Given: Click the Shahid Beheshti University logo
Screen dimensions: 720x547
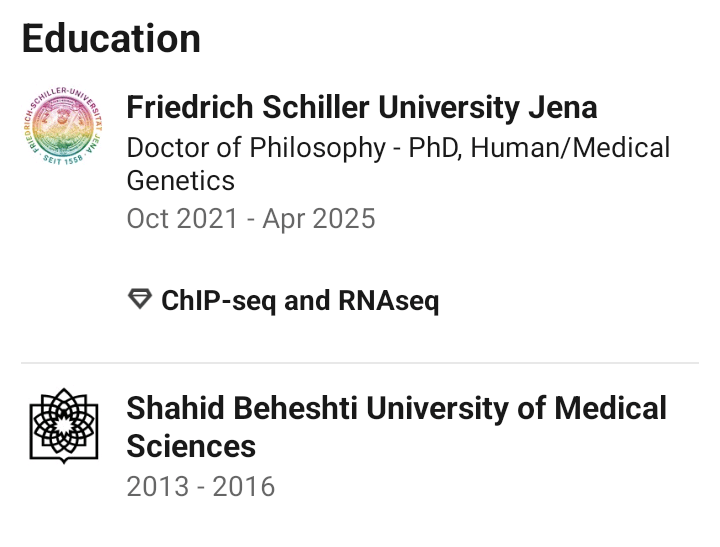Looking at the screenshot, I should 61,427.
